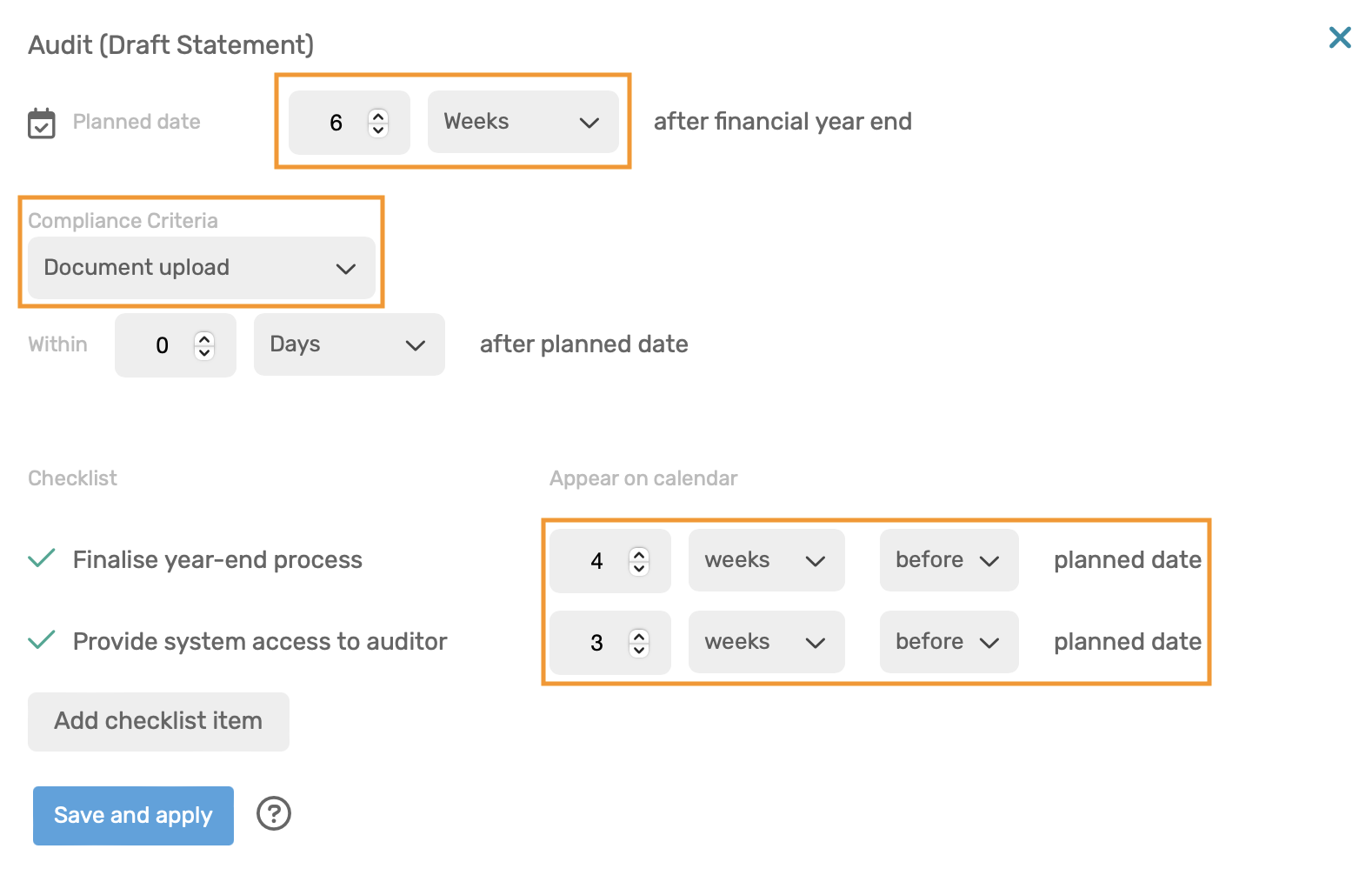Open second checklist row weeks dropdown

(x=765, y=642)
